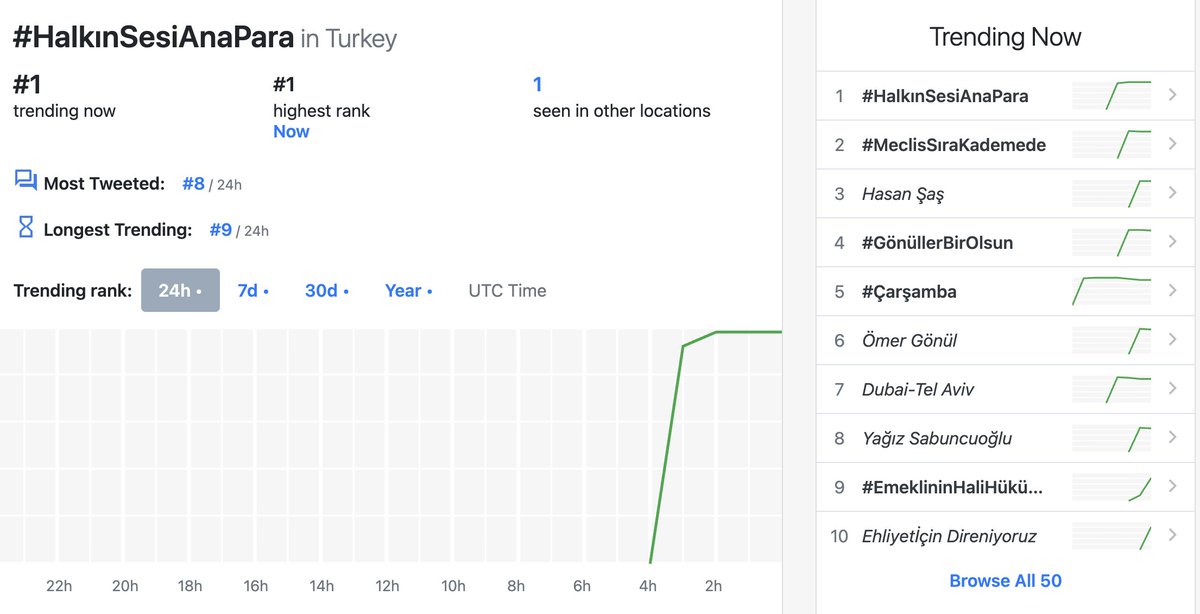Open the #GönüllerBirOlsun trend
The height and width of the screenshot is (614, 1200).
(x=937, y=243)
